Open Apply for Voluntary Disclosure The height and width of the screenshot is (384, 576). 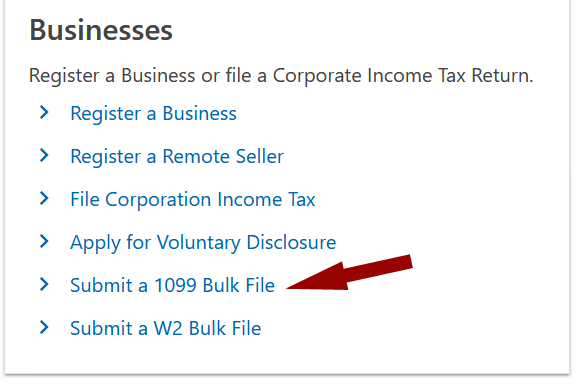(x=203, y=243)
